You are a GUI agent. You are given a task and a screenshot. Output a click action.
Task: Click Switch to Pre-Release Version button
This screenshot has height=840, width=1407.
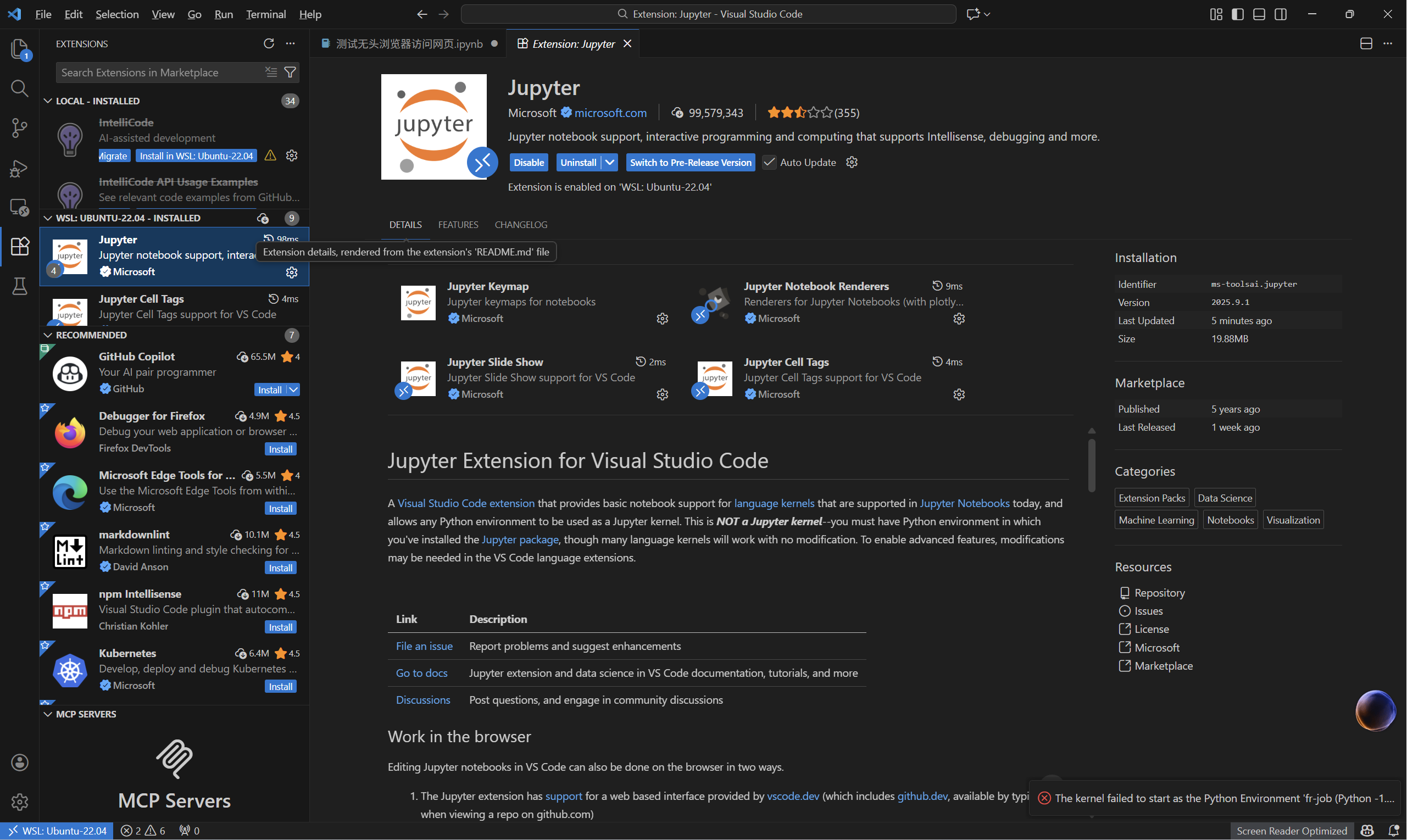(x=691, y=163)
